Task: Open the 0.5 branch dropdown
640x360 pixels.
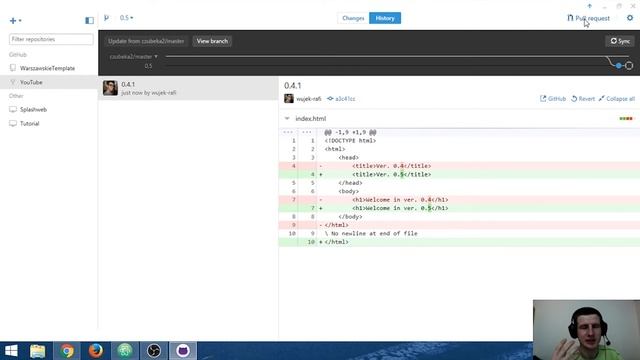Action: point(127,18)
